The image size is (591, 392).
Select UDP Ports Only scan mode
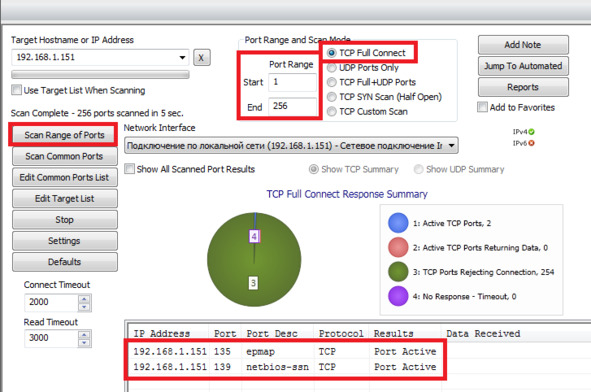[332, 68]
